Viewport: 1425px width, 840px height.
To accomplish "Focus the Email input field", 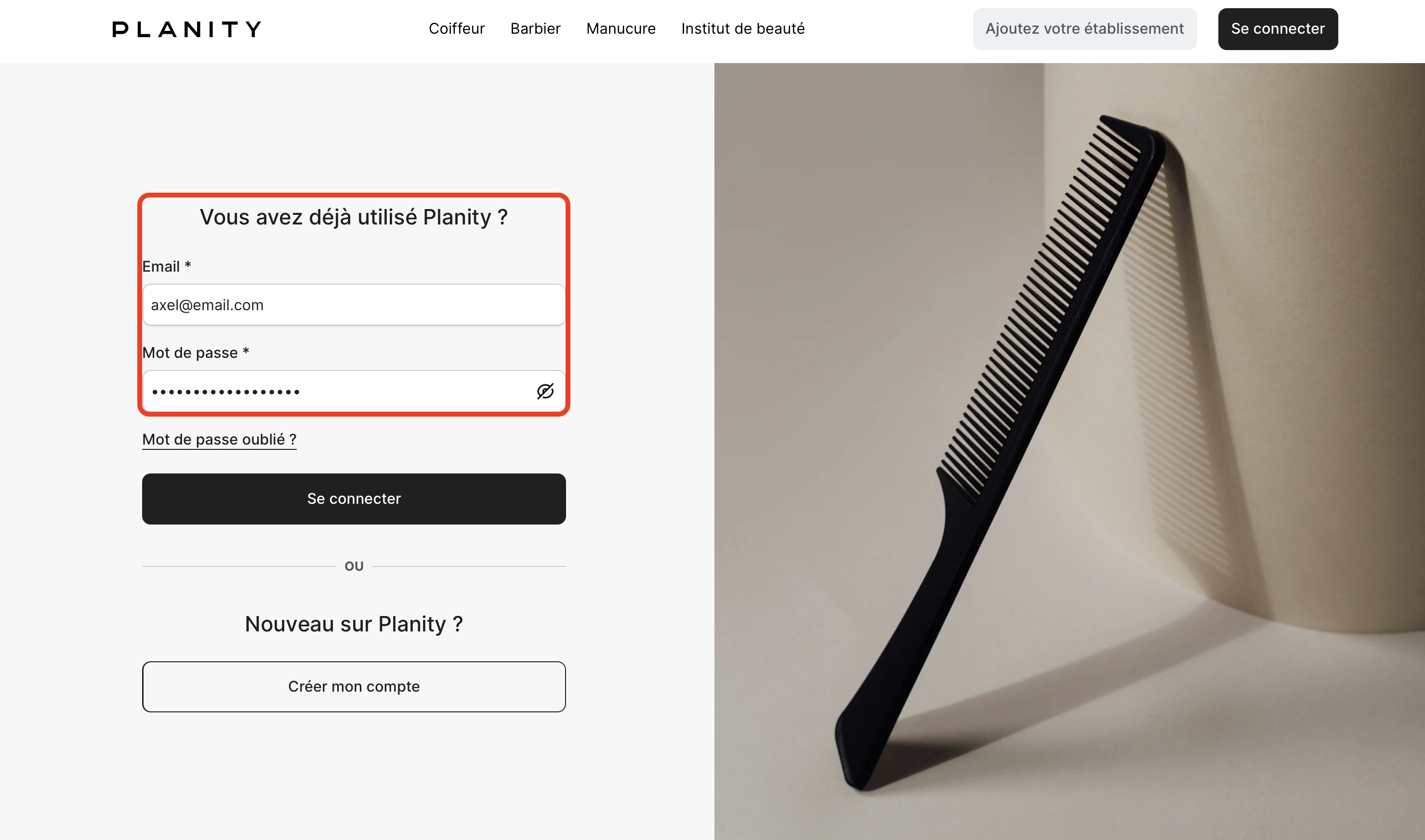I will click(x=353, y=305).
